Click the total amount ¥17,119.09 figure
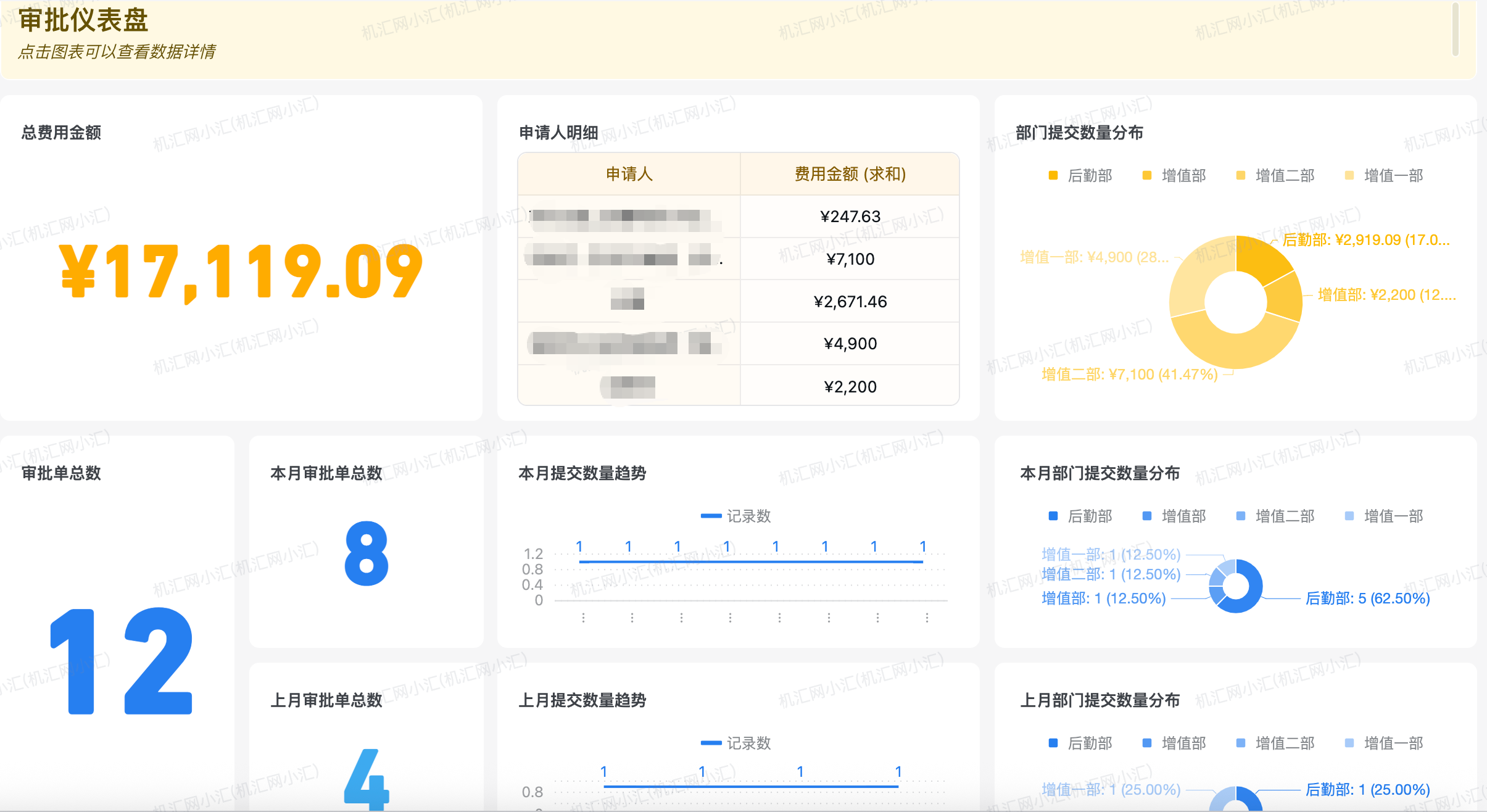1487x812 pixels. [x=241, y=271]
